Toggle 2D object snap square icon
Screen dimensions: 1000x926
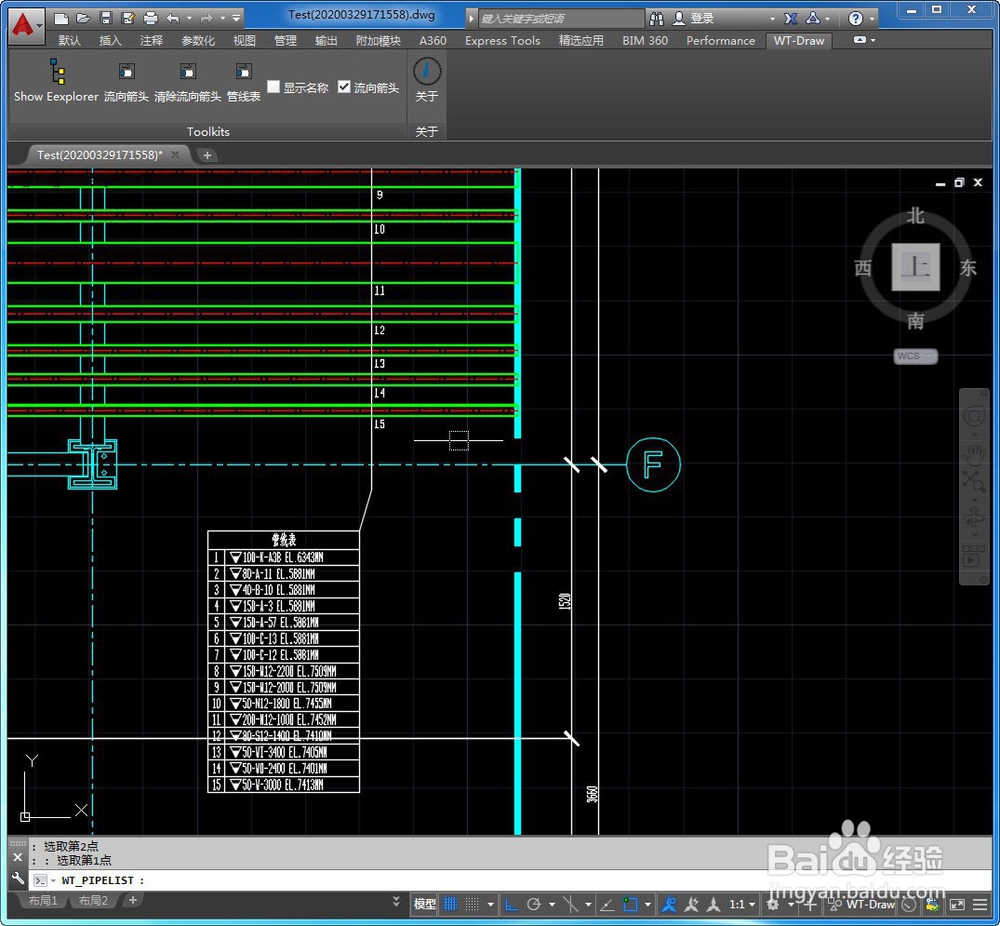tap(630, 904)
